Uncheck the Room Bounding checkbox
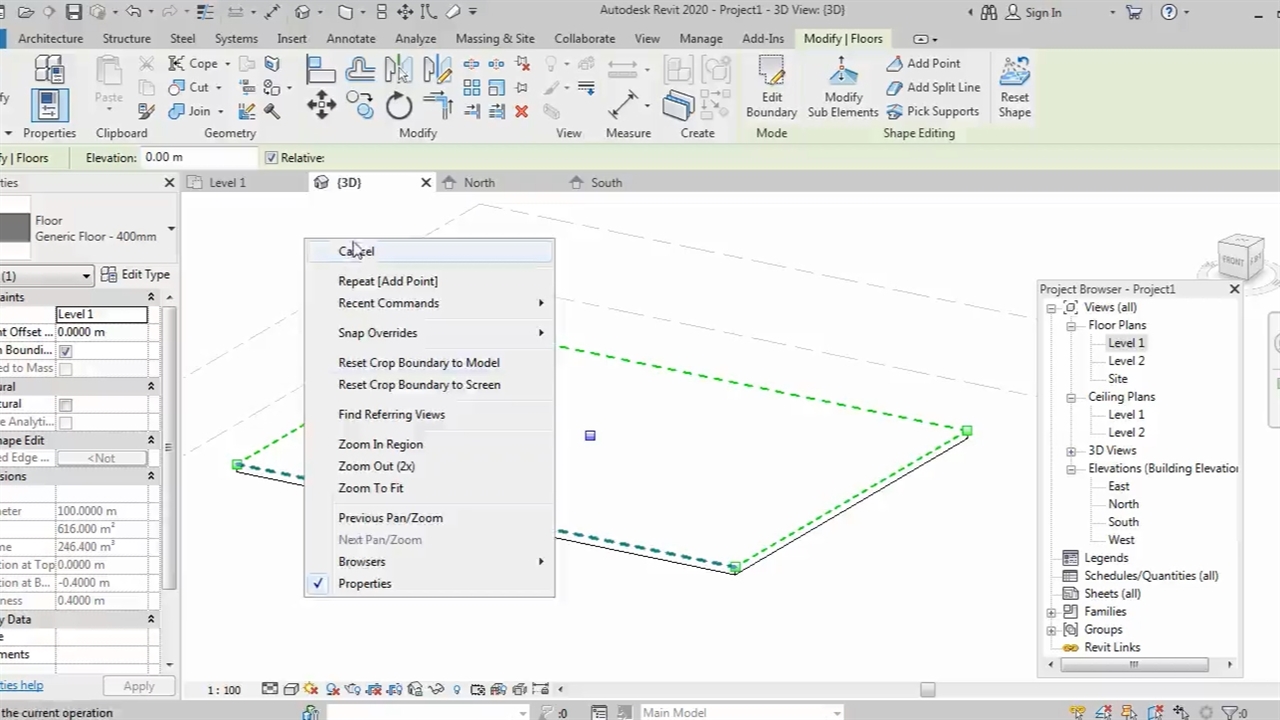1280x720 pixels. tap(66, 351)
